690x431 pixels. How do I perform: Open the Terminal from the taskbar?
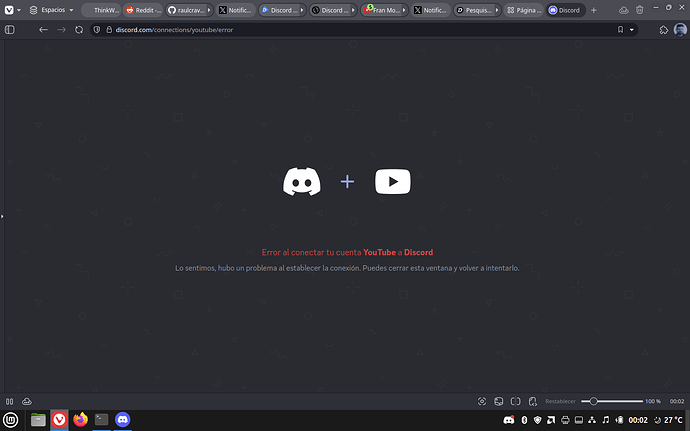[x=102, y=420]
